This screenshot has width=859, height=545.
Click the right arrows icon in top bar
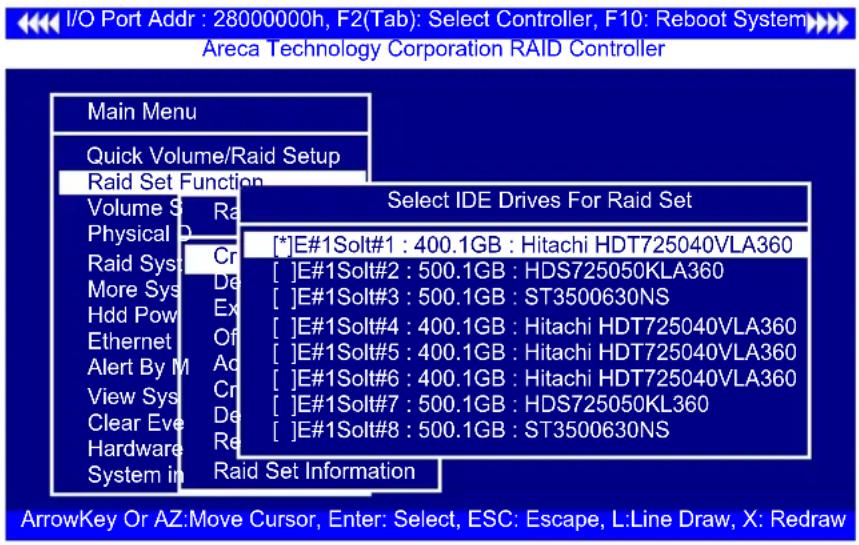point(828,23)
